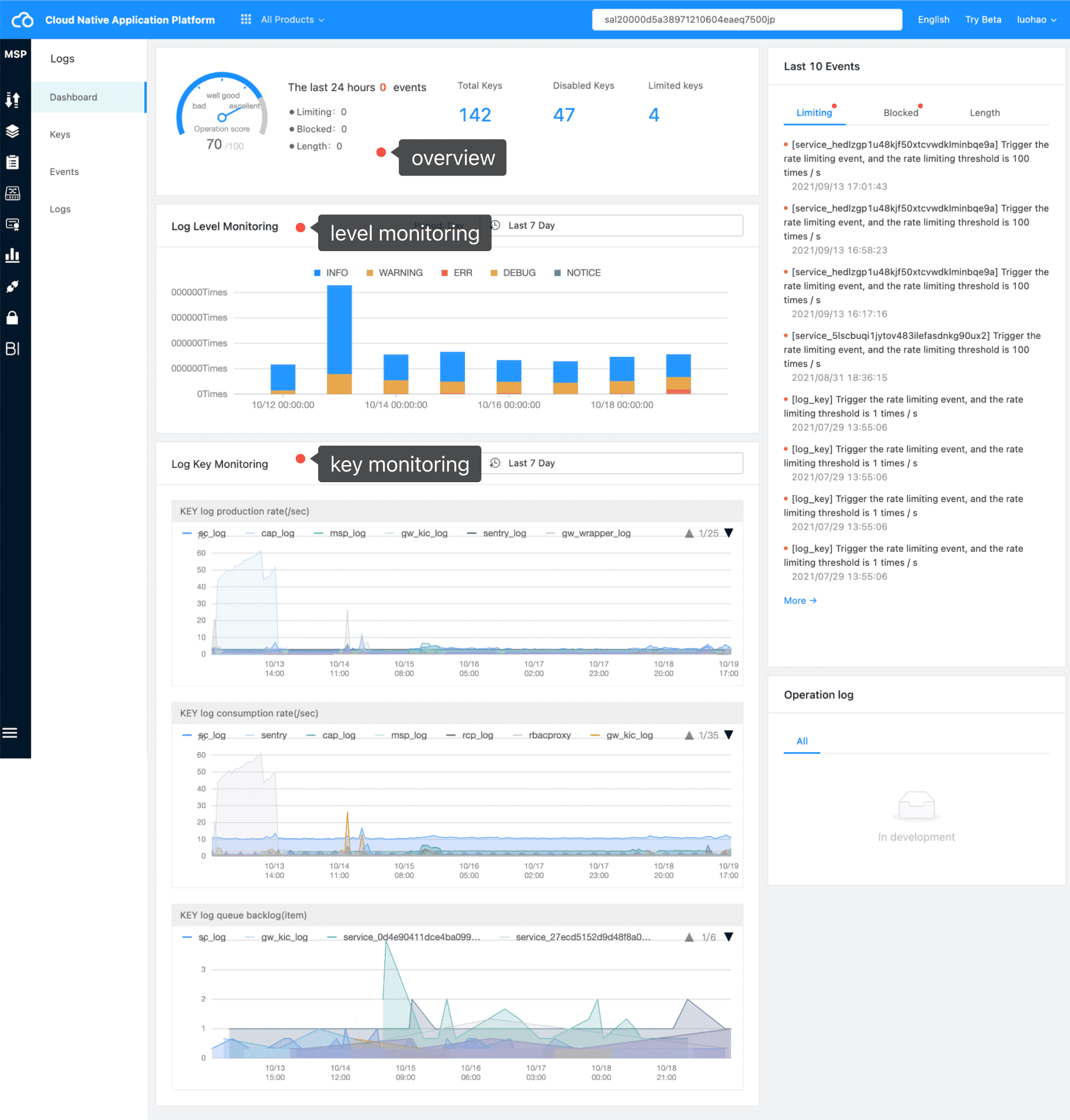Click tallest INFO bar in level chart

tap(339, 330)
